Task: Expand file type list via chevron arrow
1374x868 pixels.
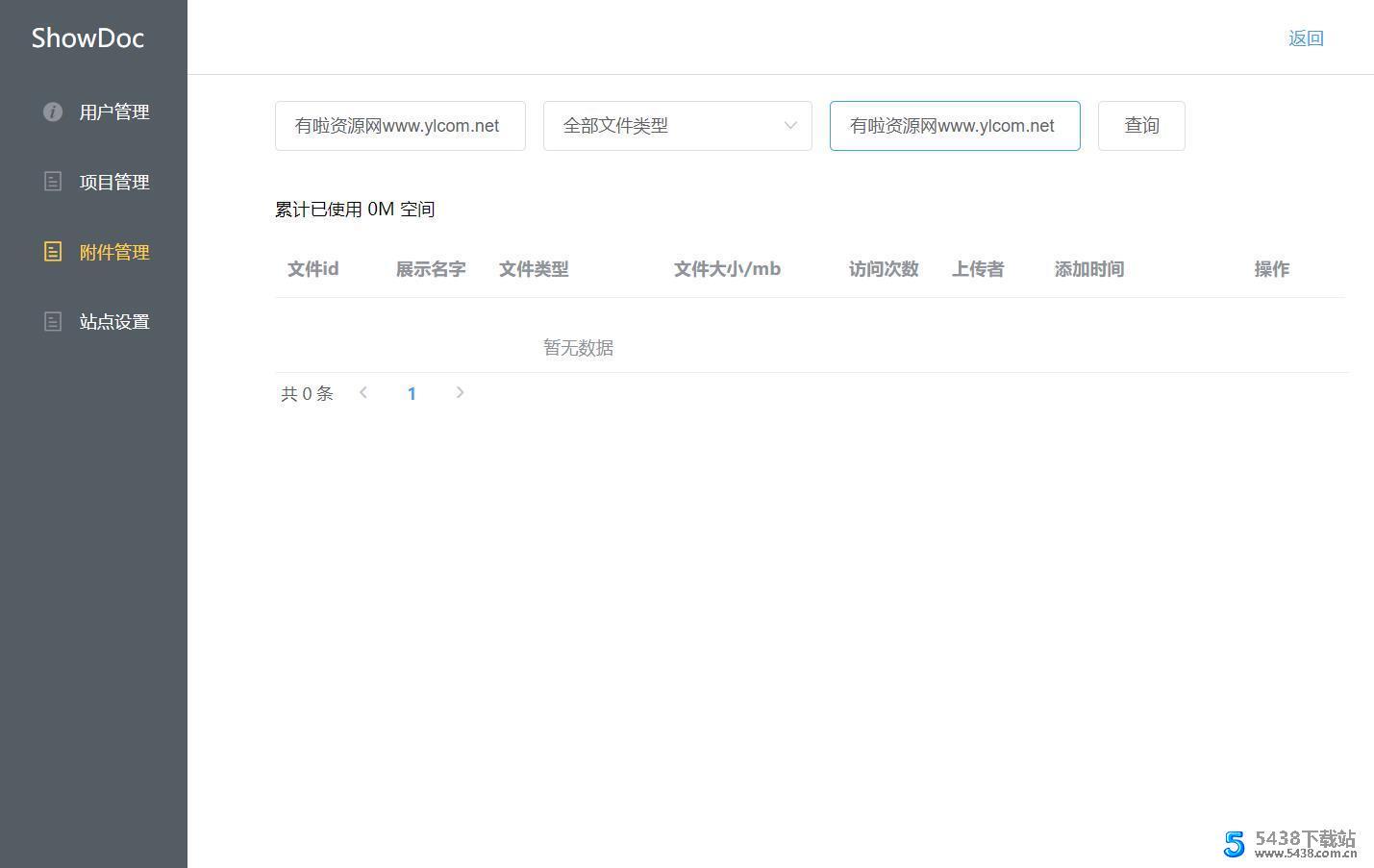Action: coord(790,126)
